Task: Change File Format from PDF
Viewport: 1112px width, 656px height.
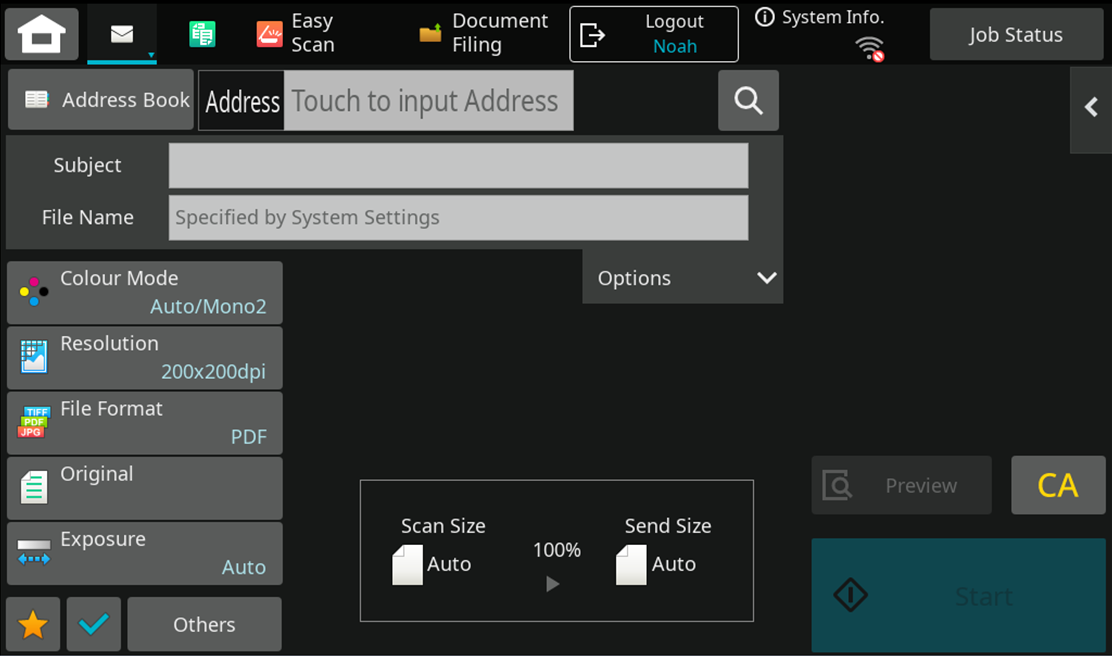Action: (145, 423)
